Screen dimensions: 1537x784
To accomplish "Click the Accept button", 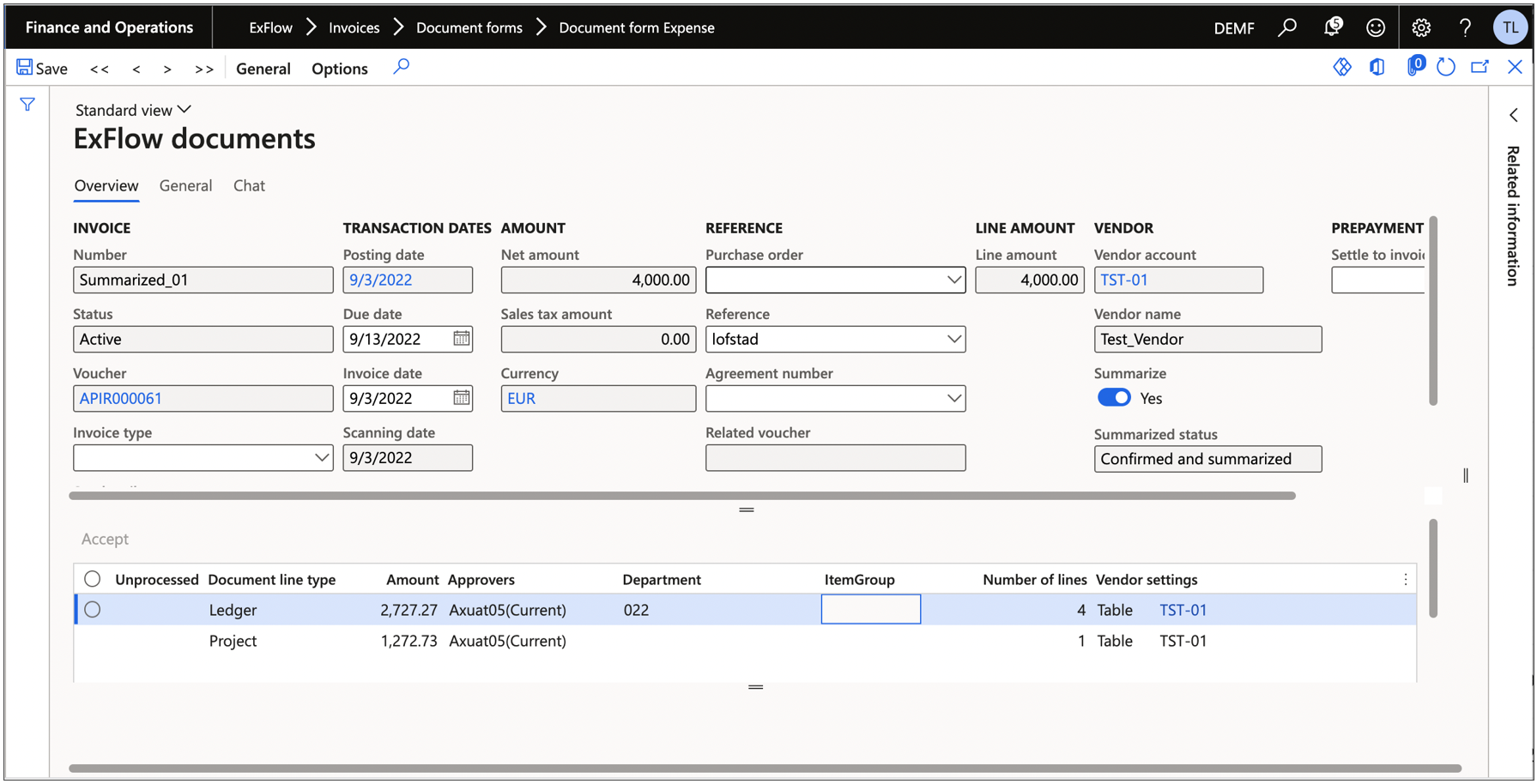I will 105,539.
